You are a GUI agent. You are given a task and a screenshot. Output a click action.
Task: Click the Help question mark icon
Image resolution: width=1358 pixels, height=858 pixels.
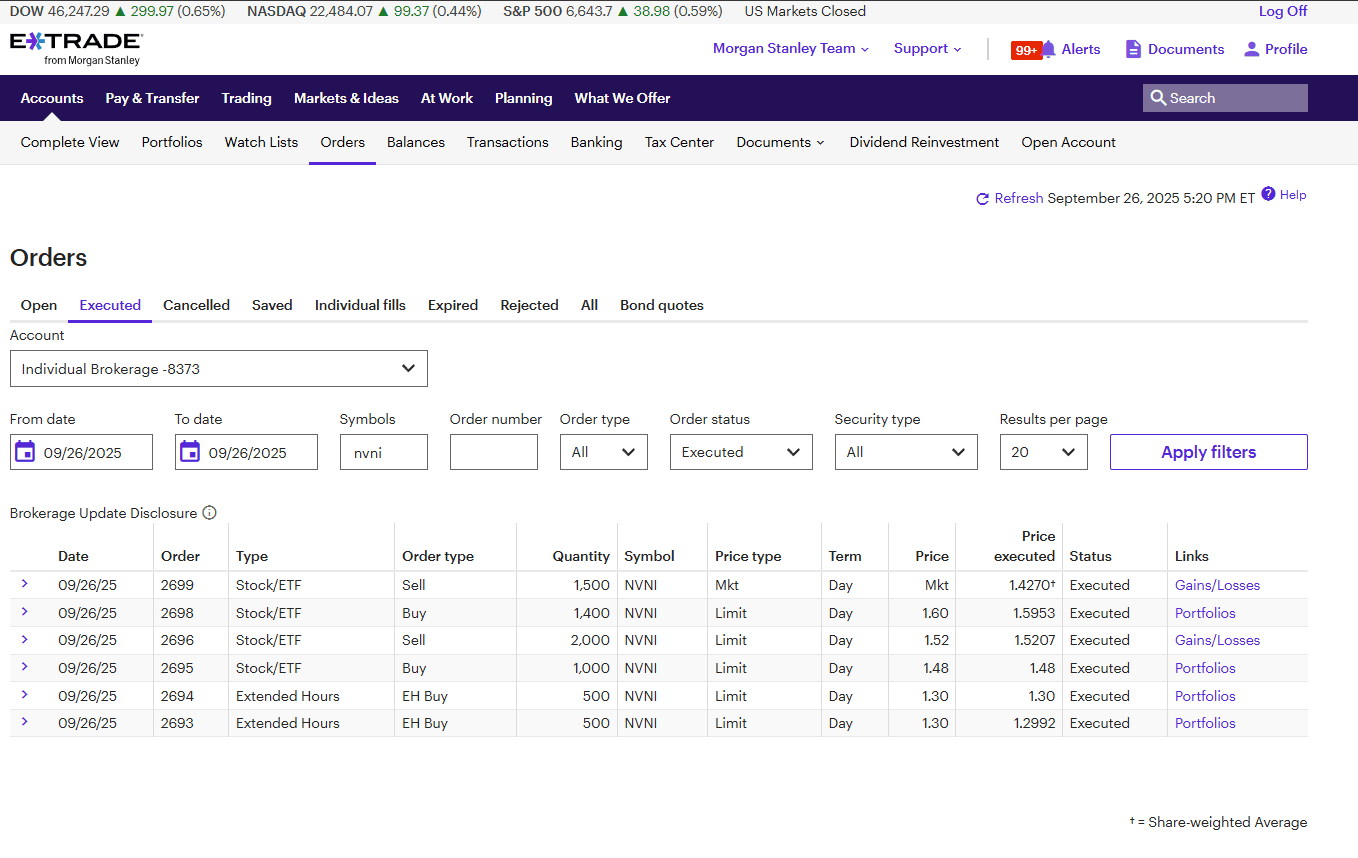1268,194
